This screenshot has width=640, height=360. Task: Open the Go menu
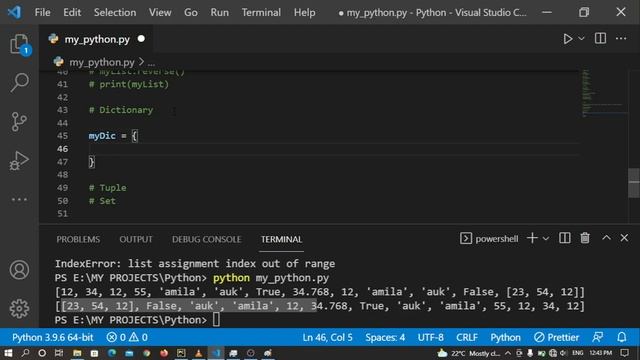click(191, 12)
